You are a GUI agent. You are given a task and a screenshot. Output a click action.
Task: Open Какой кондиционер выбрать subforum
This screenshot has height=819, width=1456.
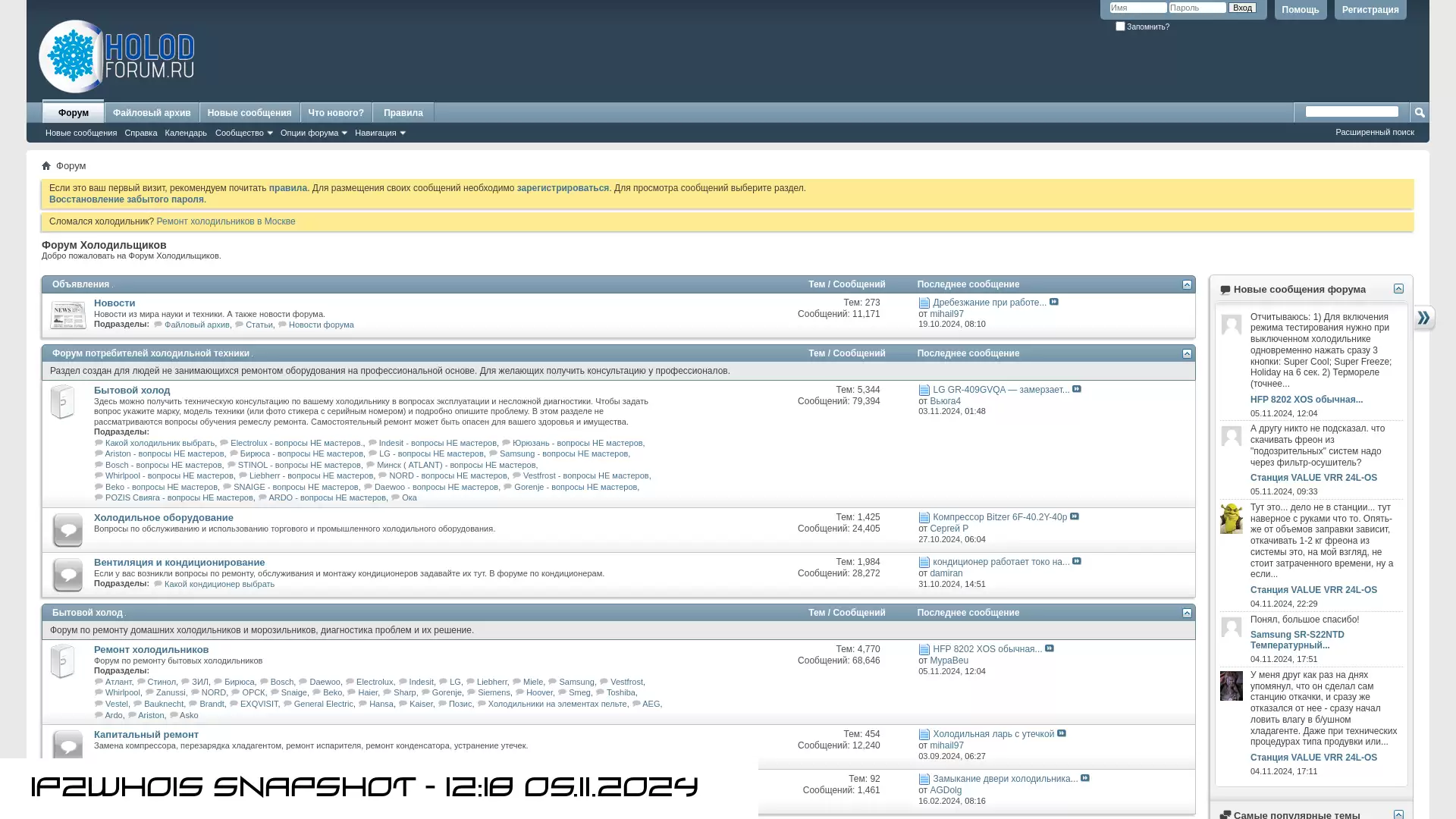tap(219, 584)
